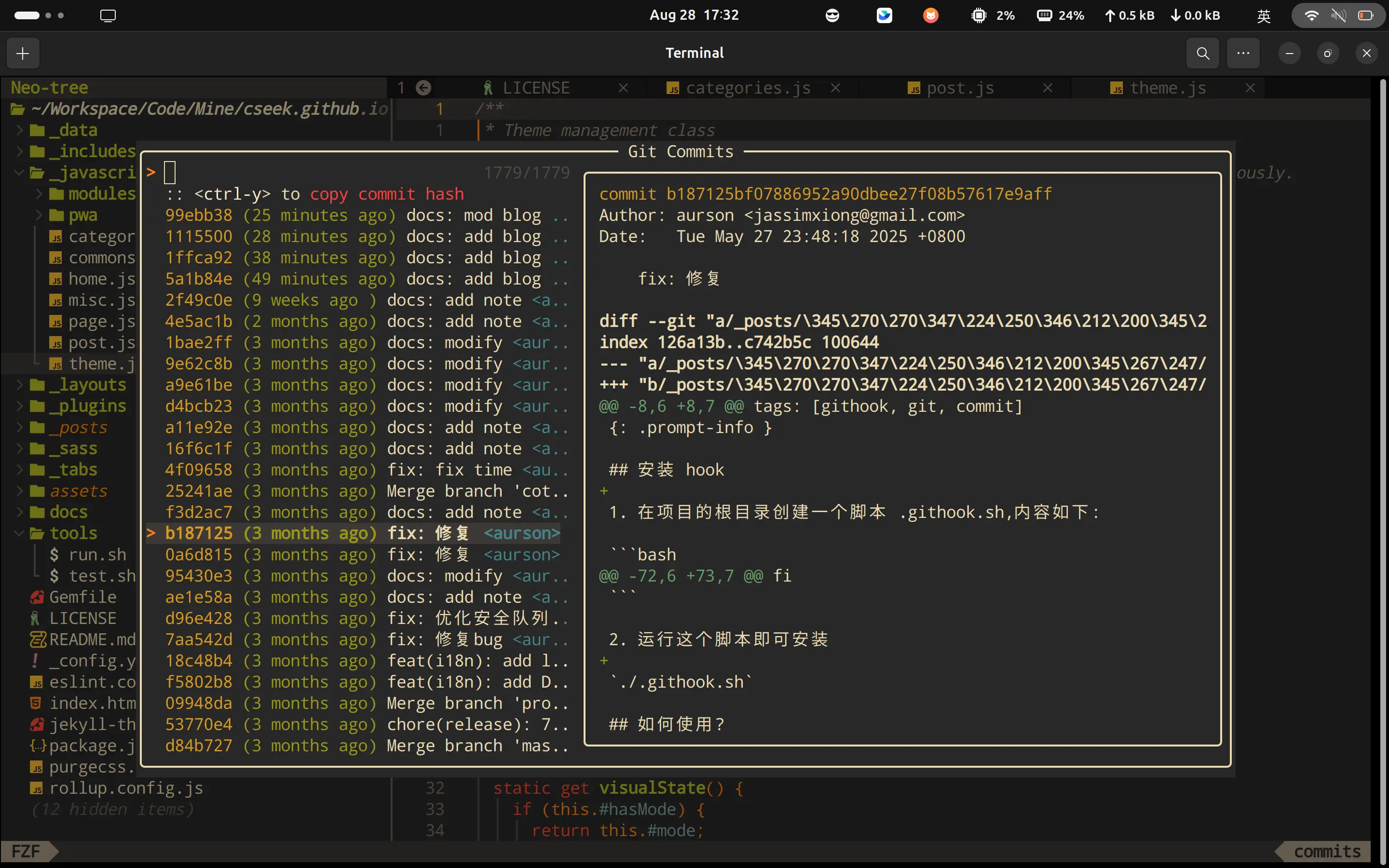Switch to the theme.js tab
Screen dimensions: 1389x868
pos(1168,88)
